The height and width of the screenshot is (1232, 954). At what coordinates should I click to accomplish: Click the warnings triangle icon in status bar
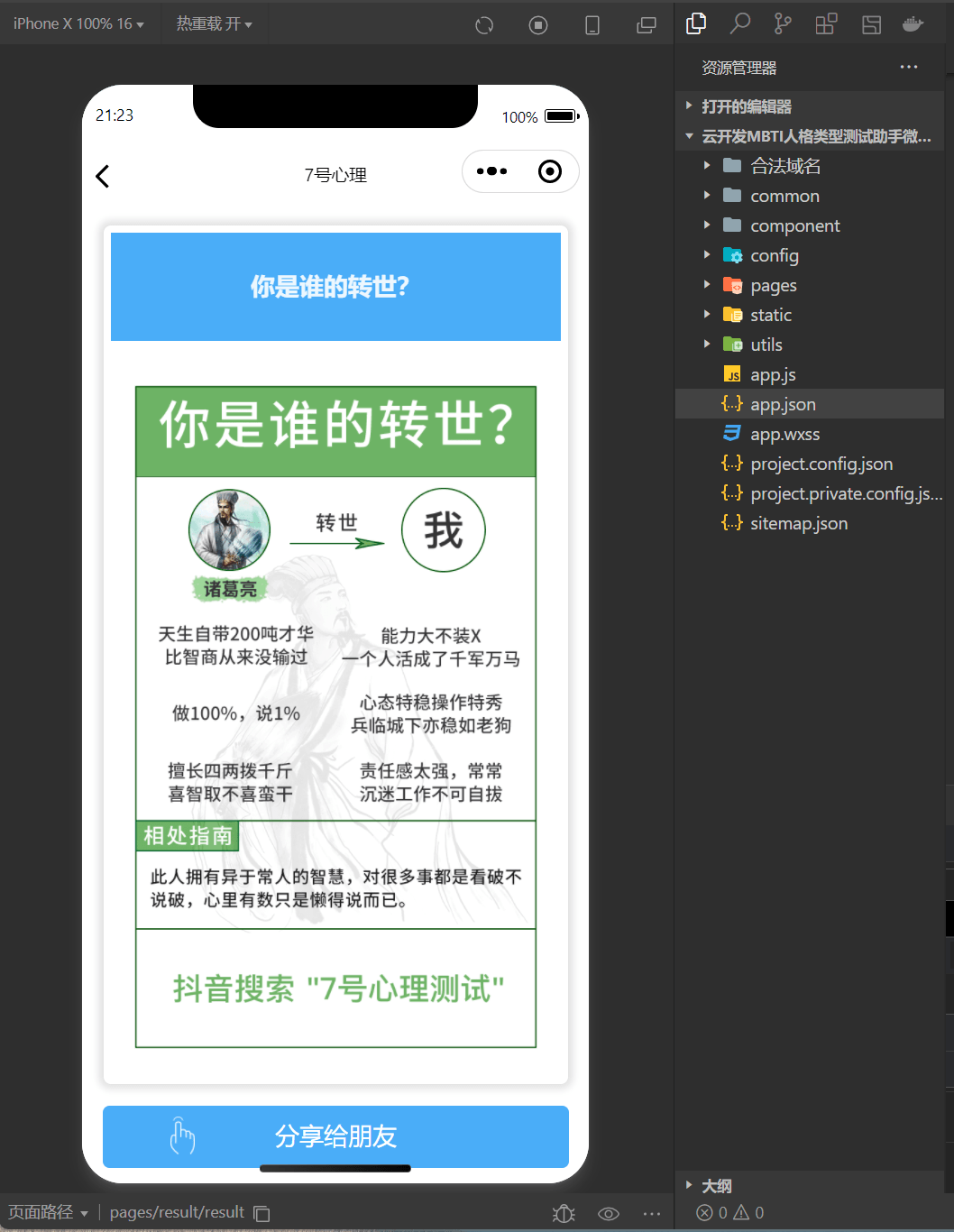(741, 1212)
